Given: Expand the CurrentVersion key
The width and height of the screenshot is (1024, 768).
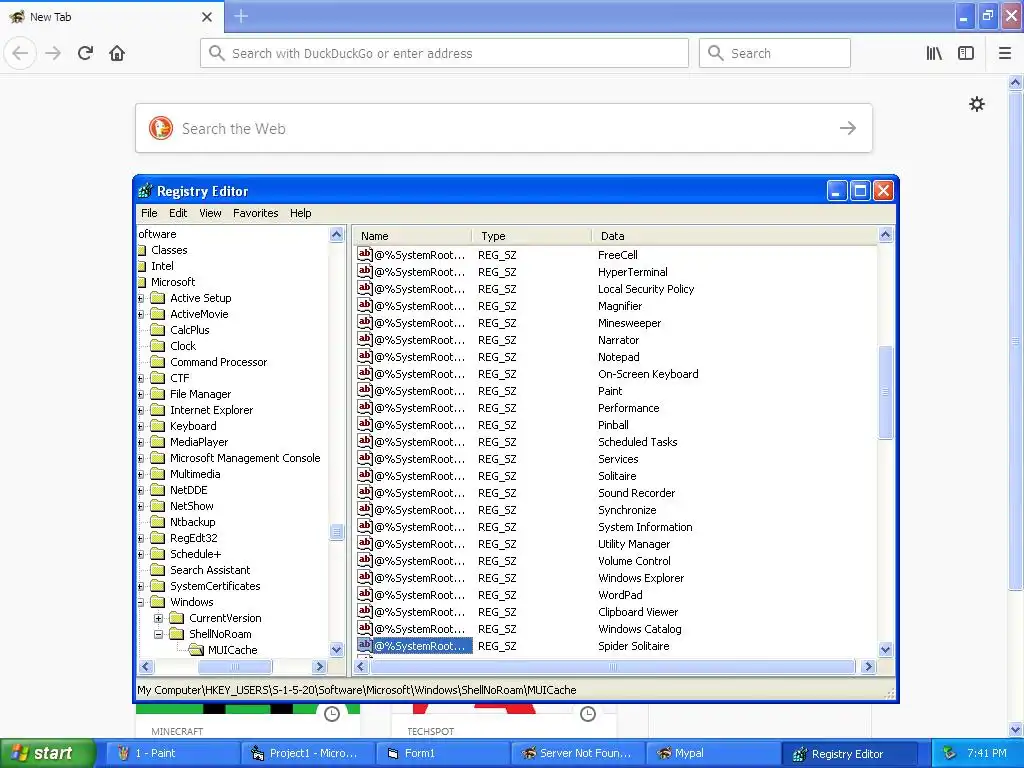Looking at the screenshot, I should click(x=158, y=618).
